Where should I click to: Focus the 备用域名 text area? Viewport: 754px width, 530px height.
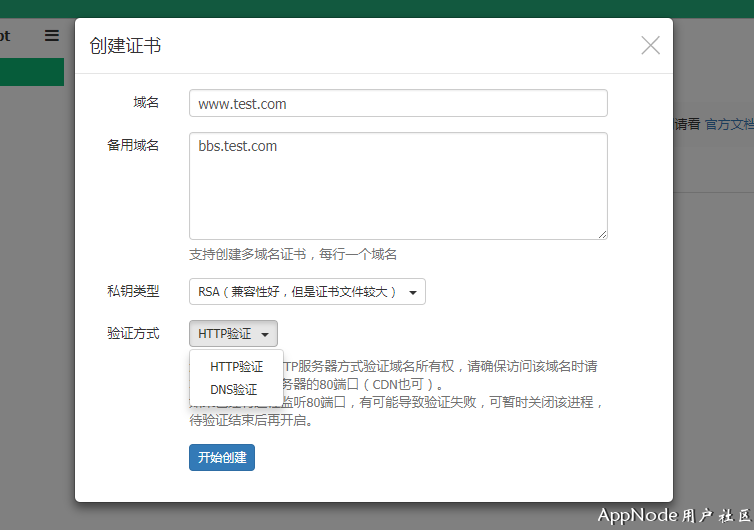[398, 186]
